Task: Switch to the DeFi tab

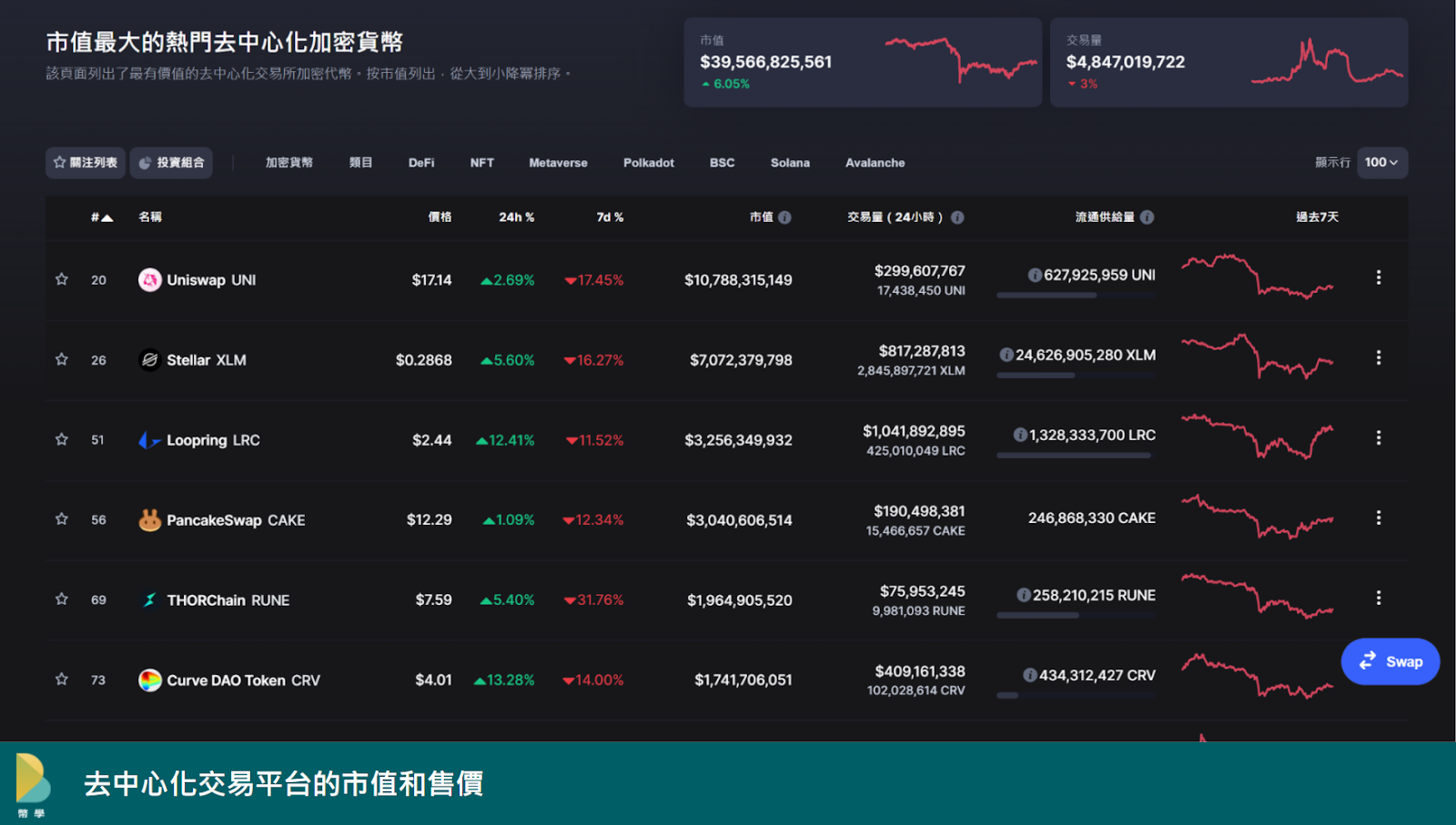Action: pos(421,163)
